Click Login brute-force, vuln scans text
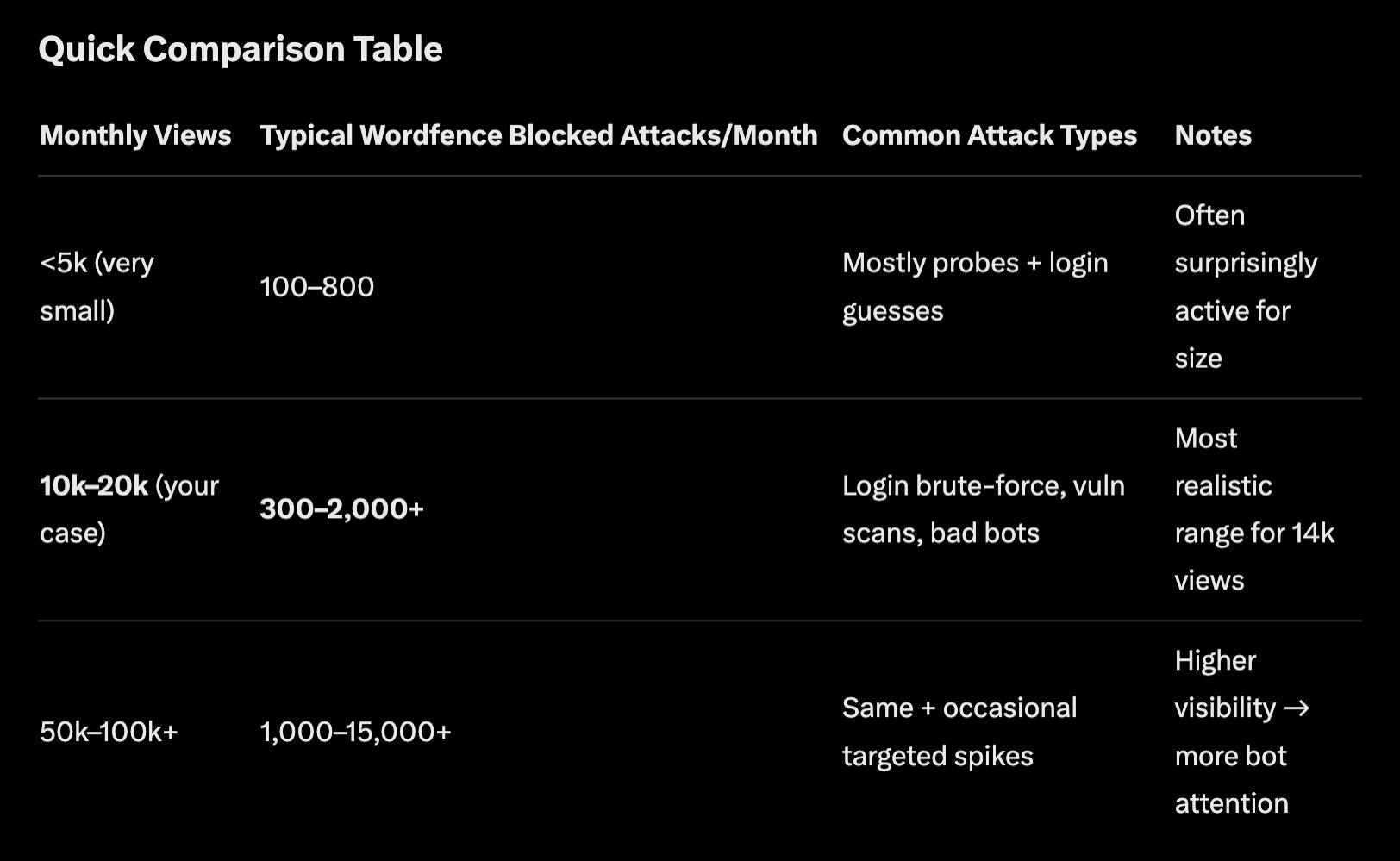 coord(983,486)
